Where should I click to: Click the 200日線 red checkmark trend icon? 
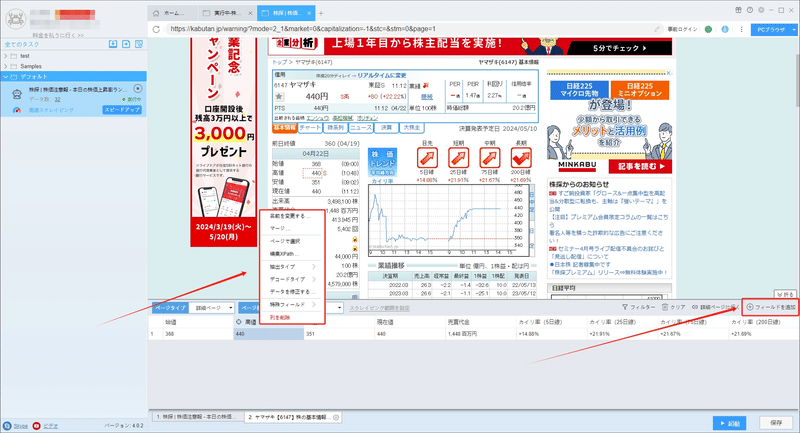click(520, 158)
